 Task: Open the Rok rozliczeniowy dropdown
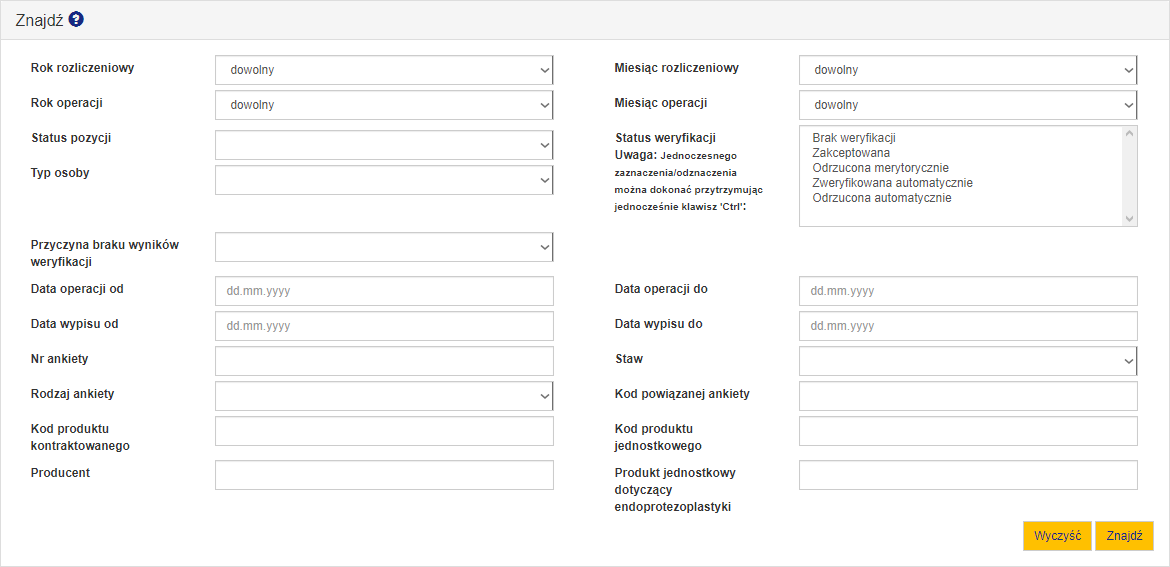[x=383, y=70]
